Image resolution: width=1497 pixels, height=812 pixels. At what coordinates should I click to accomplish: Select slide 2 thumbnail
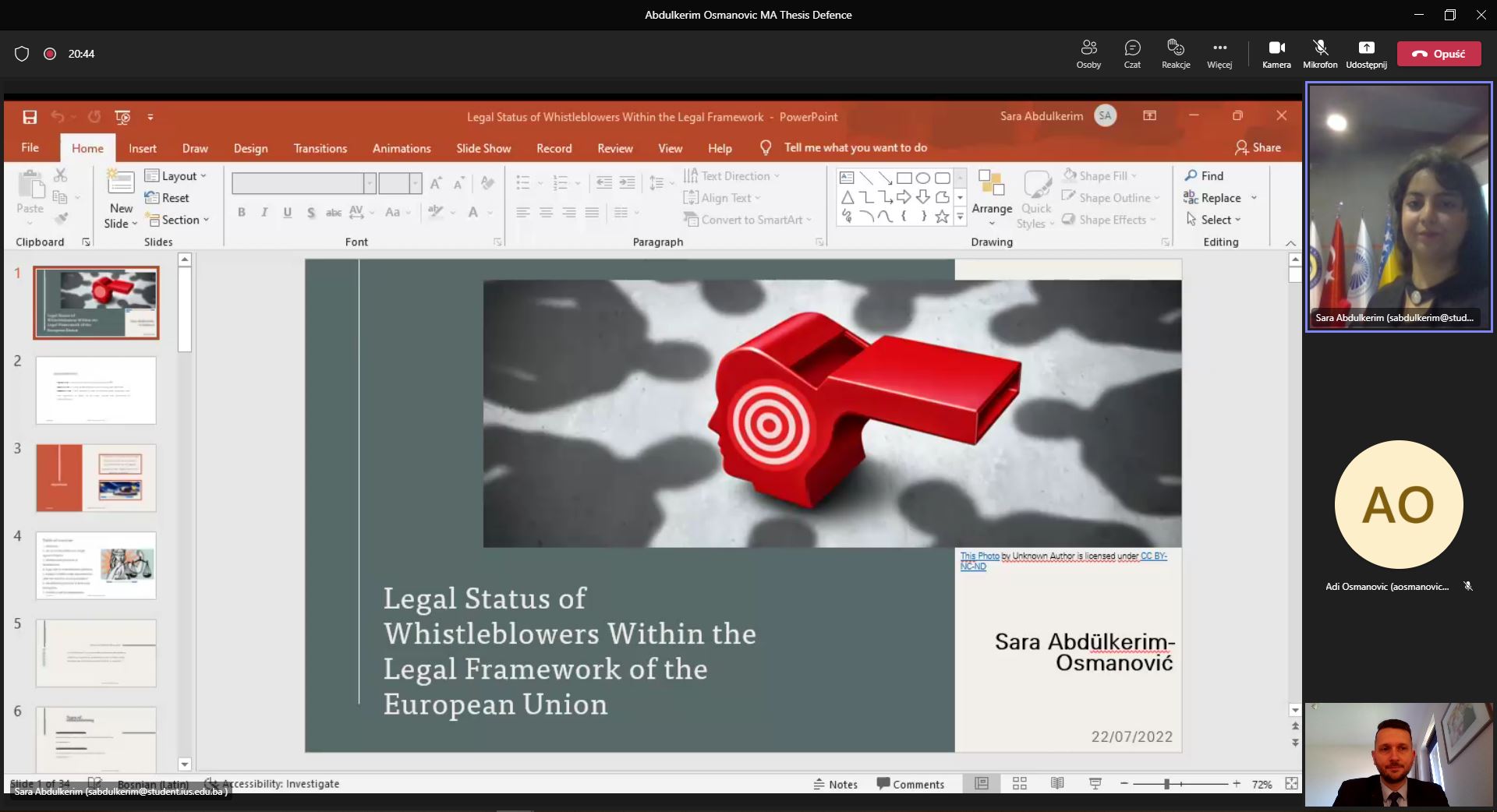pos(96,390)
